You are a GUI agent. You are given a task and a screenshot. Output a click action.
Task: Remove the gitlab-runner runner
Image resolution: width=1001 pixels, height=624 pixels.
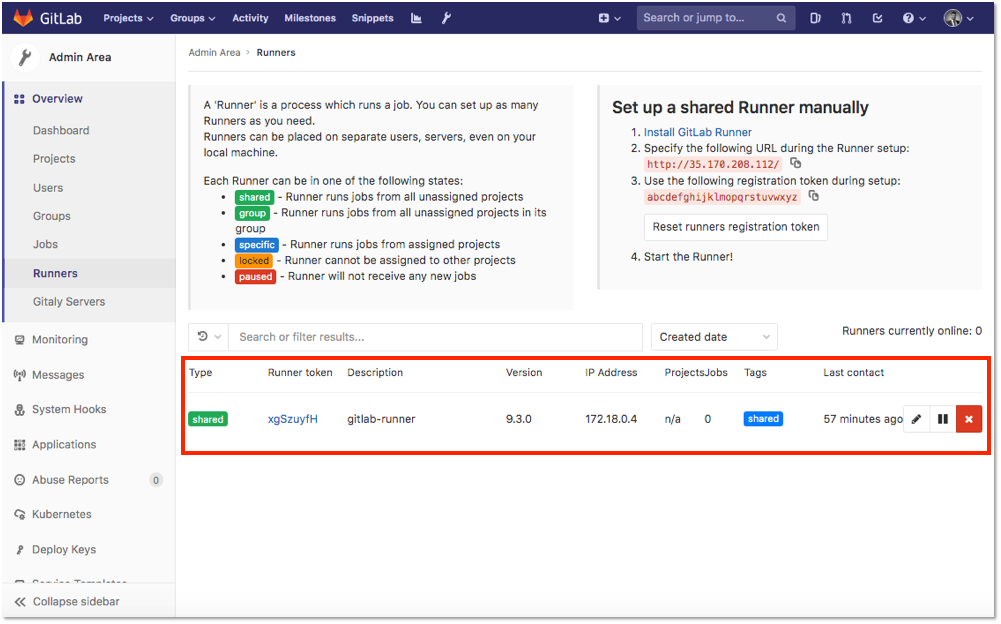(969, 419)
